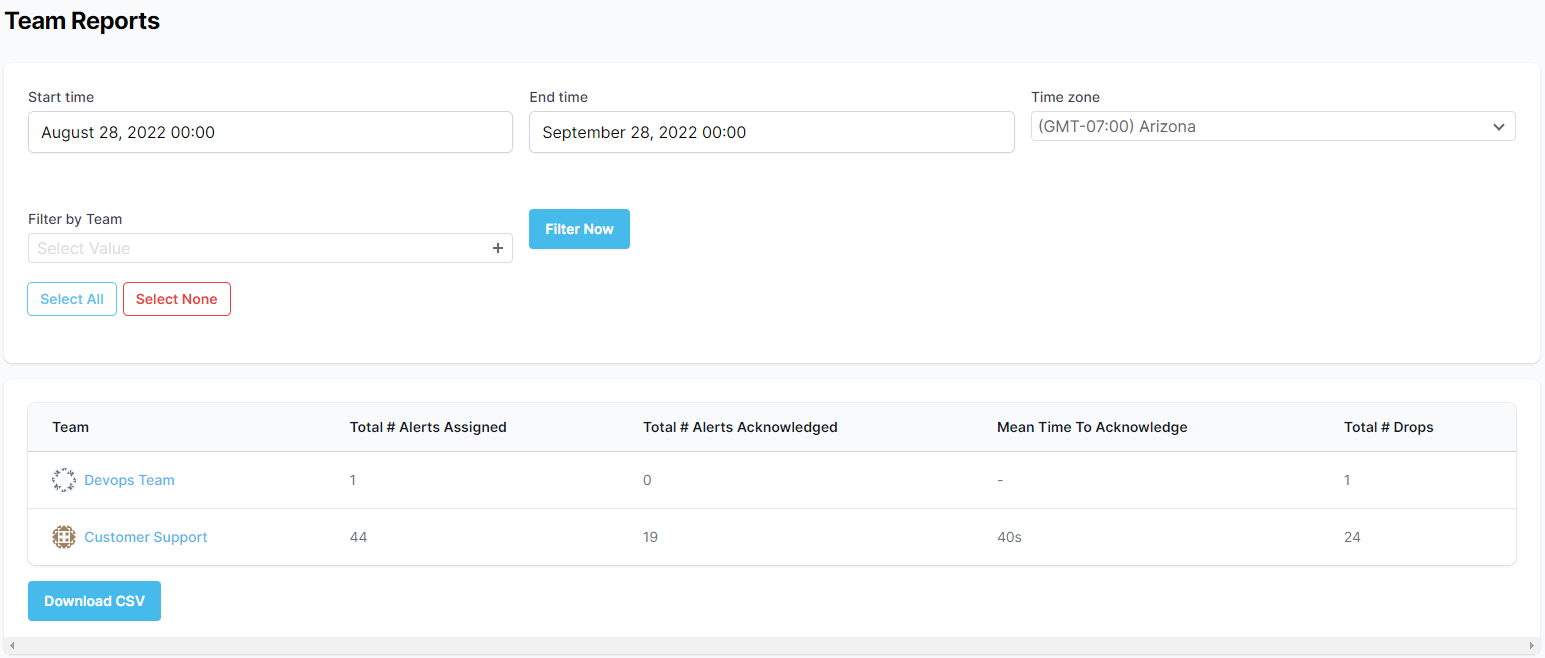Image resolution: width=1545 pixels, height=658 pixels.
Task: Click the horizontal scrollbar right arrow
Action: coord(1534,646)
